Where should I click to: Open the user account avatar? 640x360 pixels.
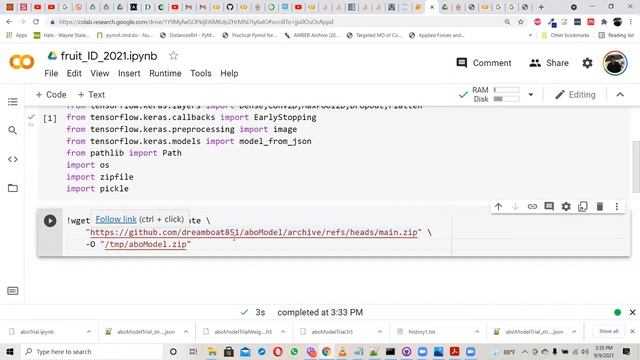pyautogui.click(x=615, y=63)
